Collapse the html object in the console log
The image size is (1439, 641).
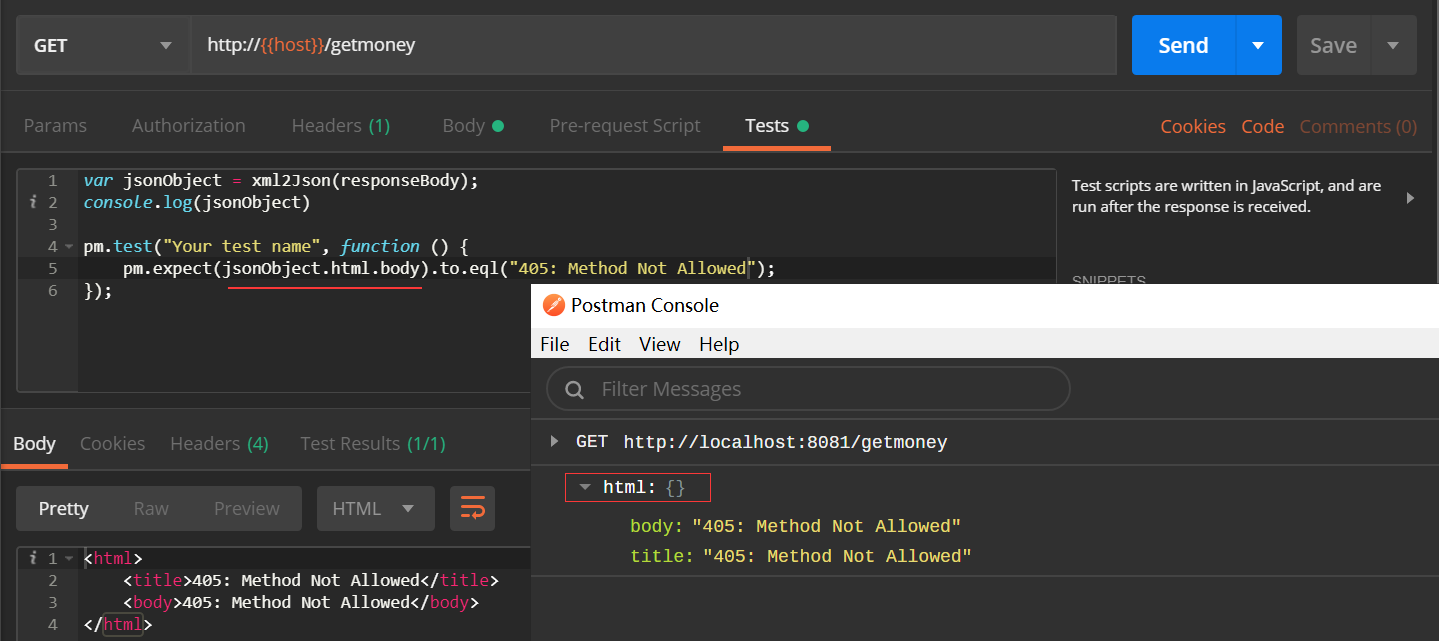pos(584,487)
